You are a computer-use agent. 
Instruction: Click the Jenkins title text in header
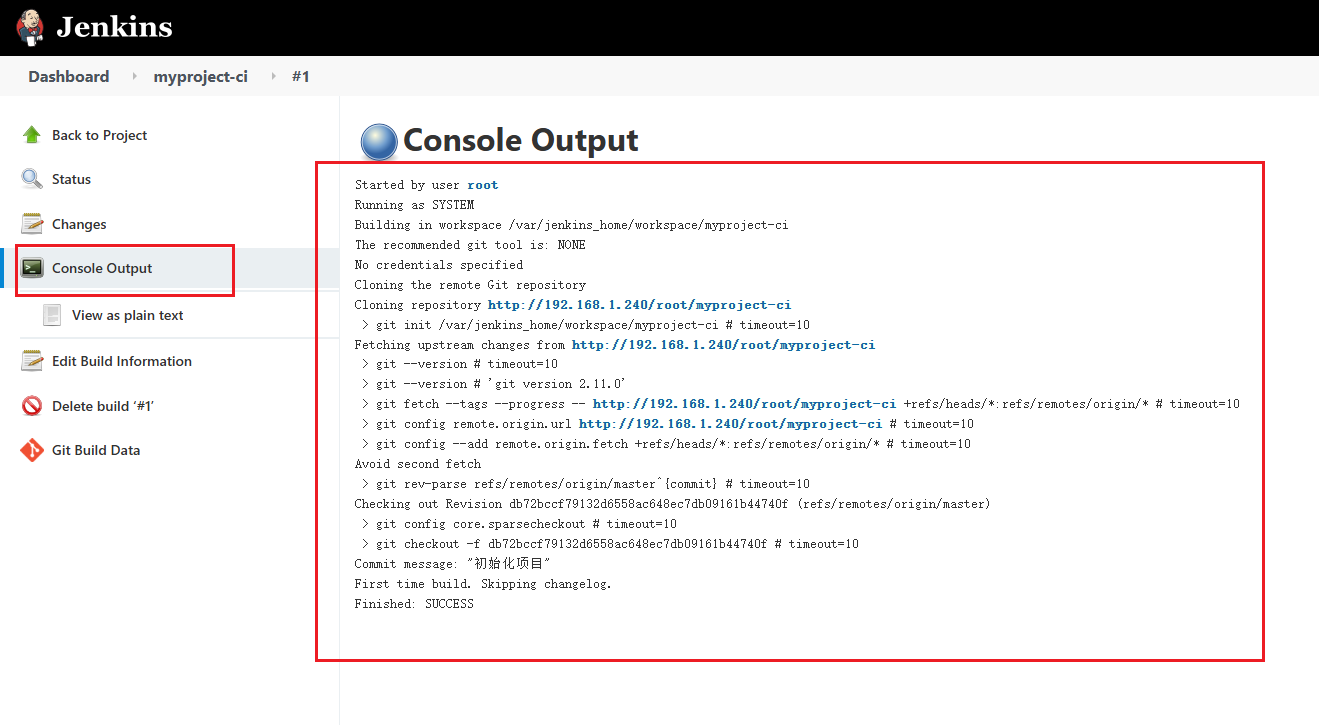click(114, 27)
